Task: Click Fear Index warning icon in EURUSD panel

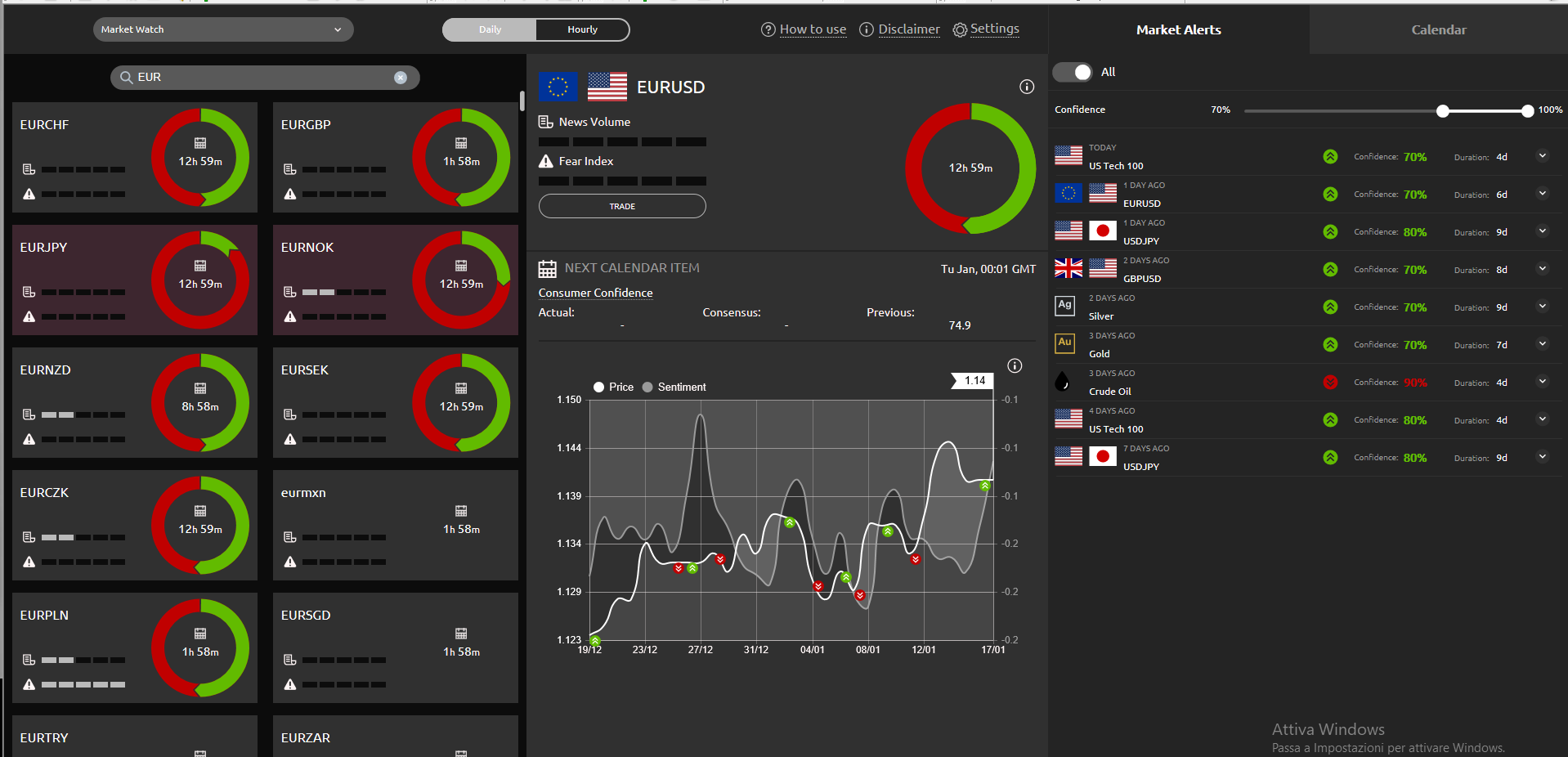Action: [x=546, y=161]
